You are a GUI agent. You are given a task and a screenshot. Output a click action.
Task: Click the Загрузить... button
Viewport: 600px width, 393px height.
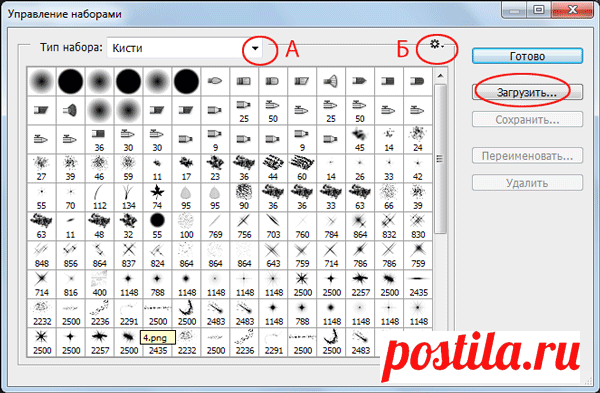pos(527,92)
